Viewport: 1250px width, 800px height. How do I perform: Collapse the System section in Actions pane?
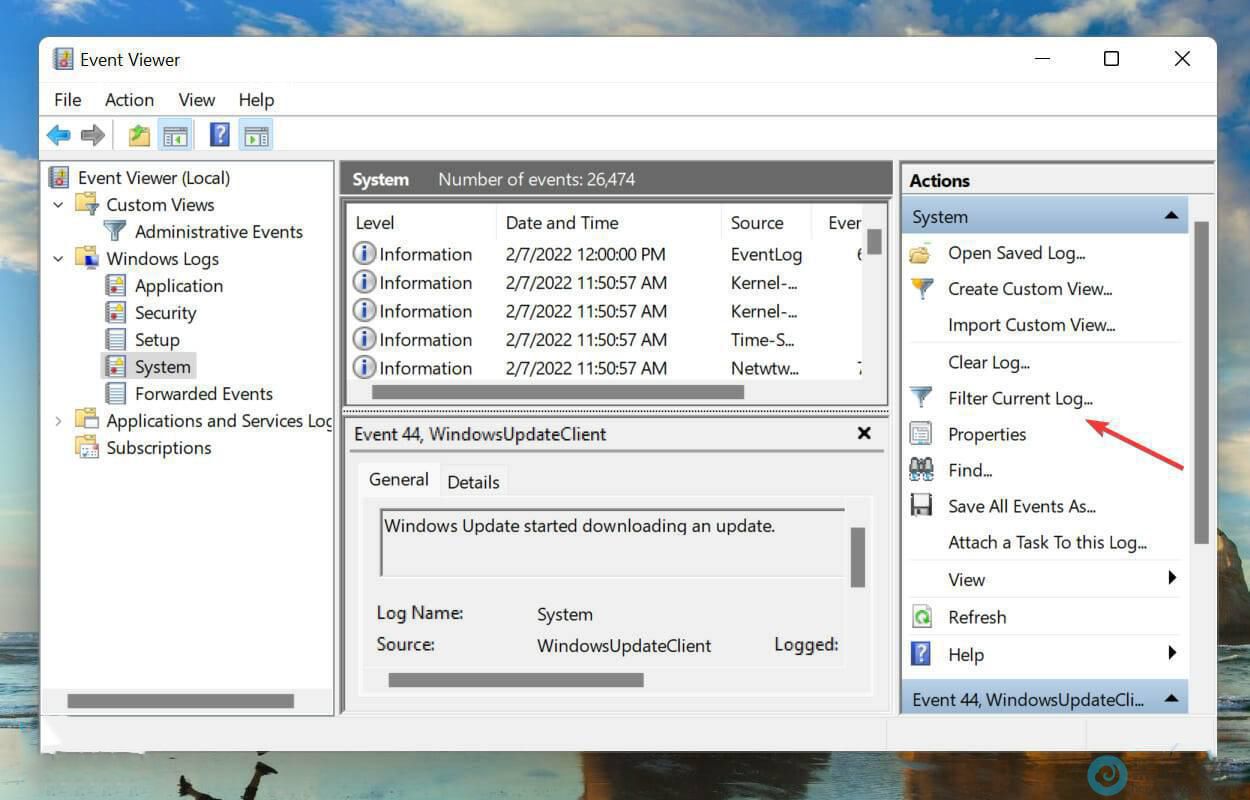click(1170, 217)
